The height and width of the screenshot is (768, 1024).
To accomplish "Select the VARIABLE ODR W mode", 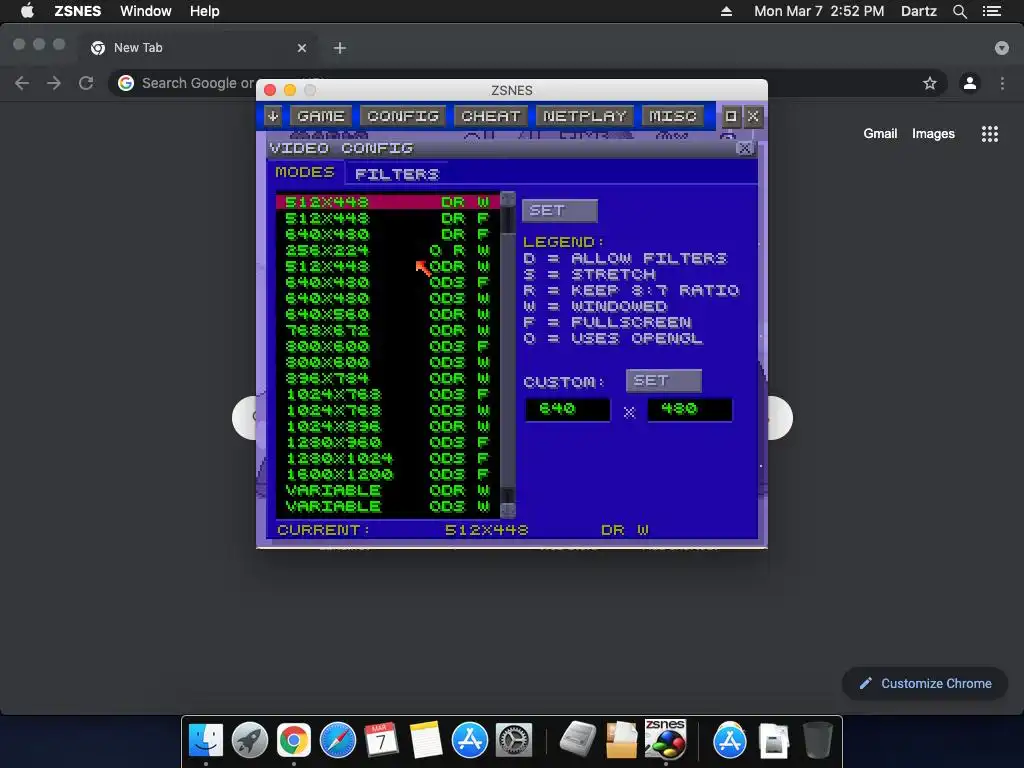I will point(388,490).
